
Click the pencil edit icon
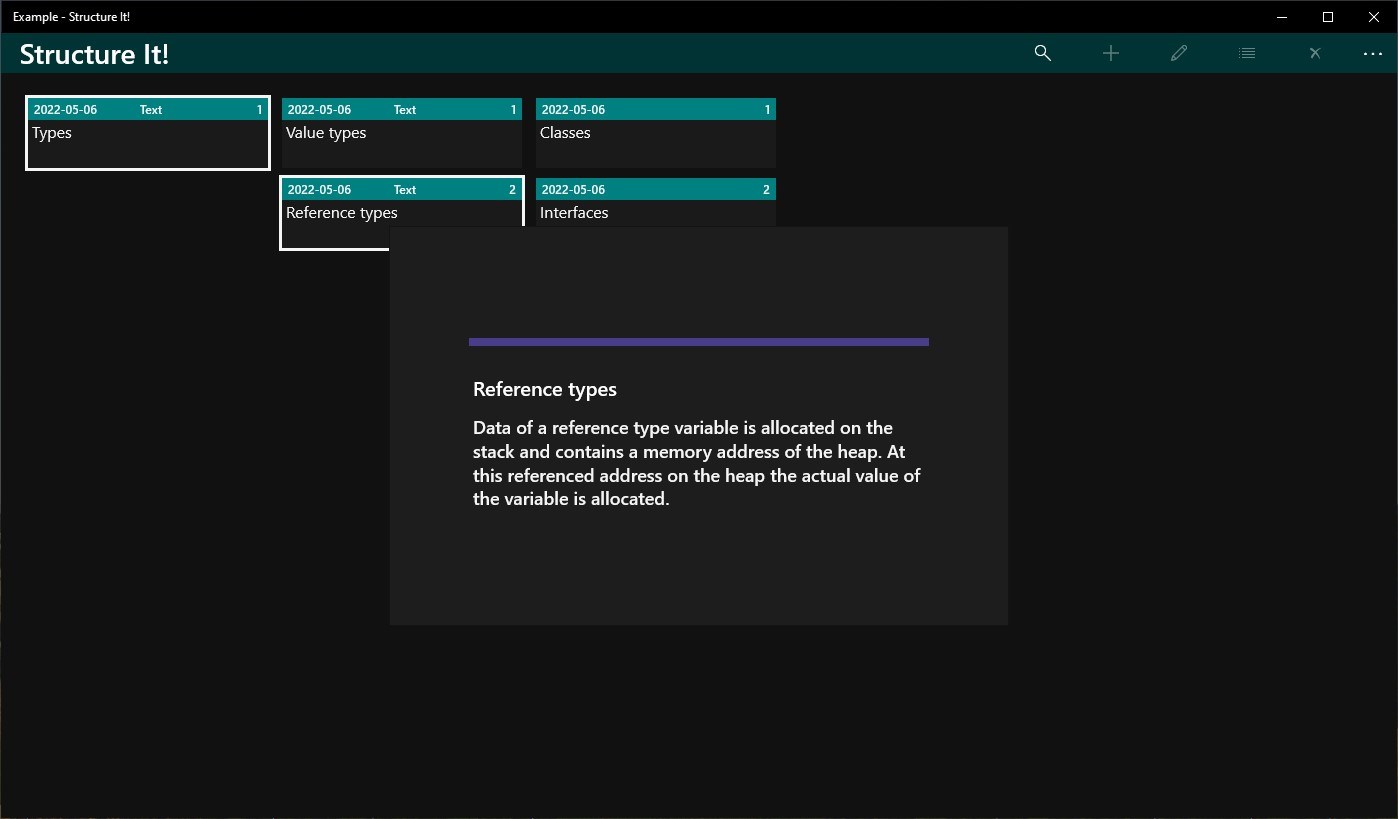click(1179, 53)
